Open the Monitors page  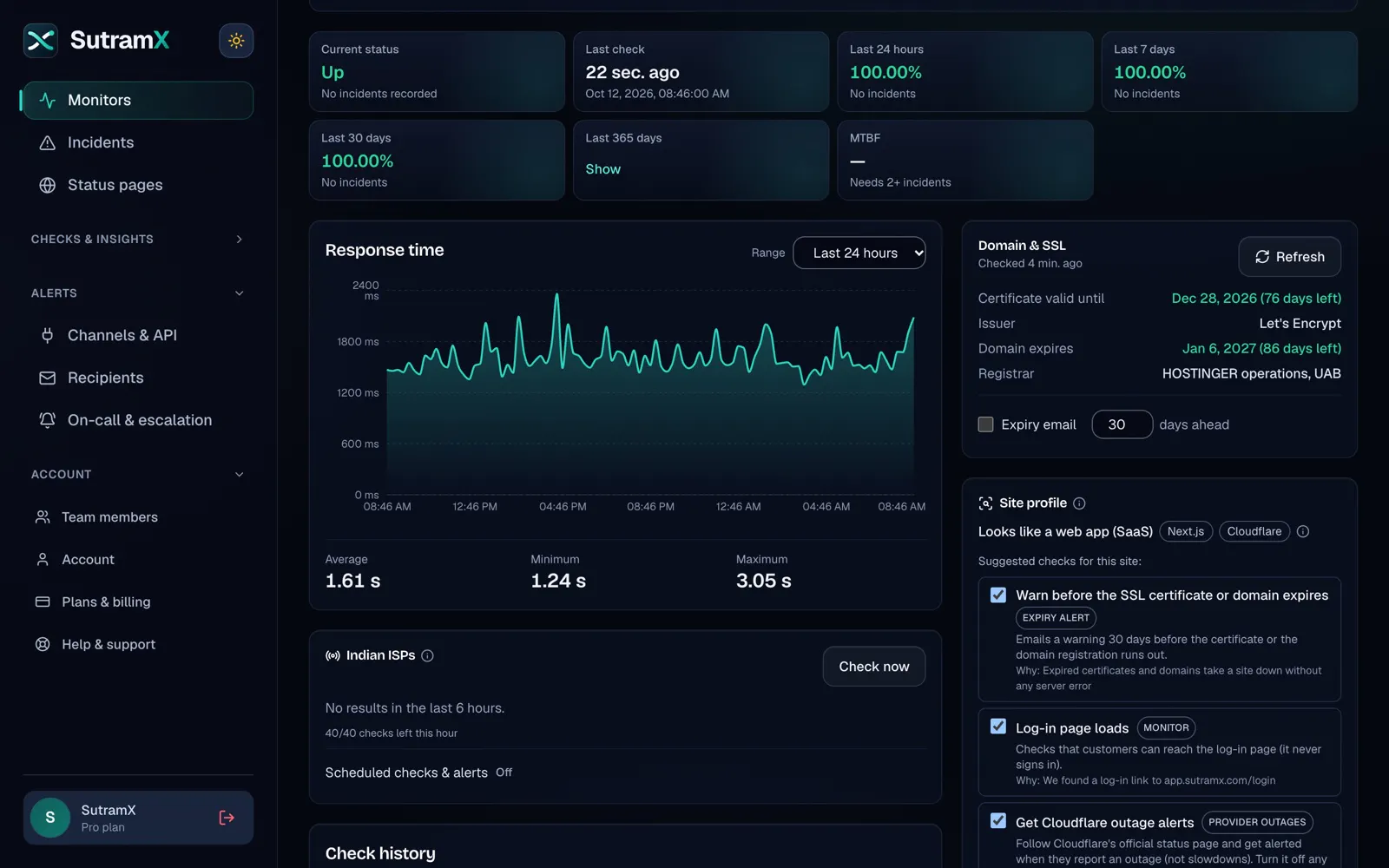click(x=138, y=100)
